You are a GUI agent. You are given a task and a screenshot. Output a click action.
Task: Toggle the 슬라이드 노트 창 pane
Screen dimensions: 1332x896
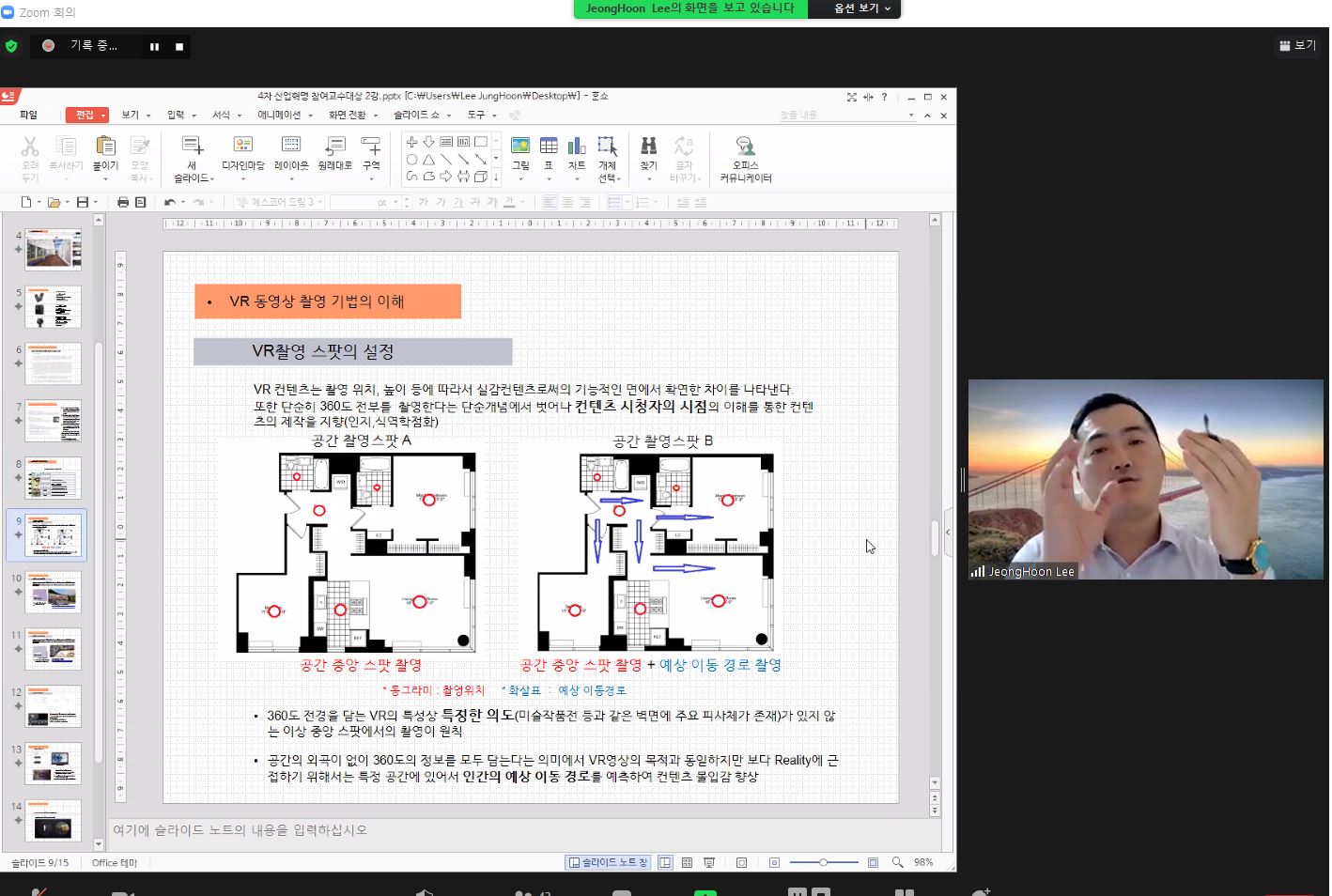click(x=608, y=862)
